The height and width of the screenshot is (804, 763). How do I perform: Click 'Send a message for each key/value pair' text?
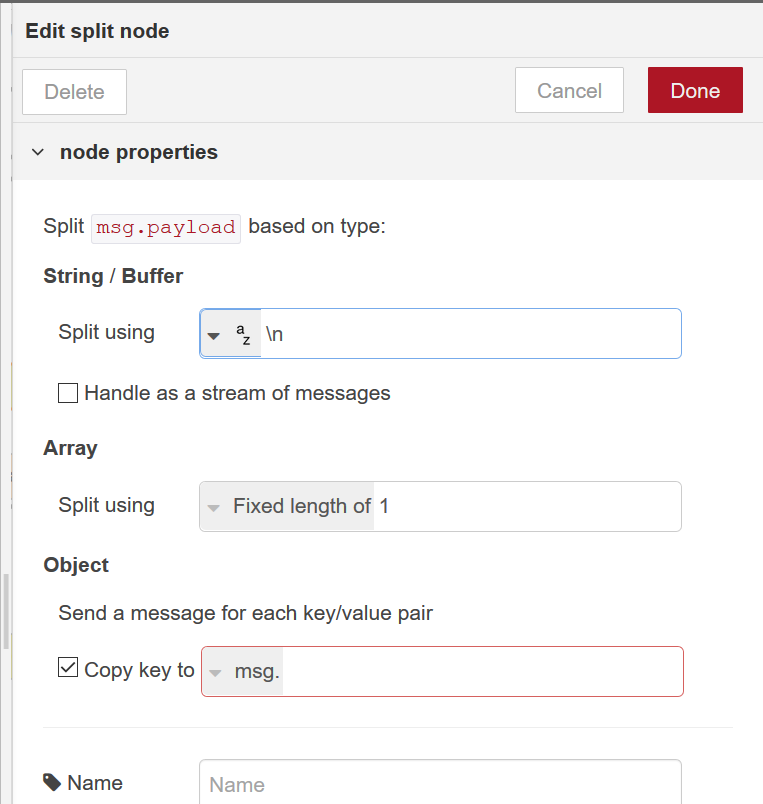click(246, 613)
